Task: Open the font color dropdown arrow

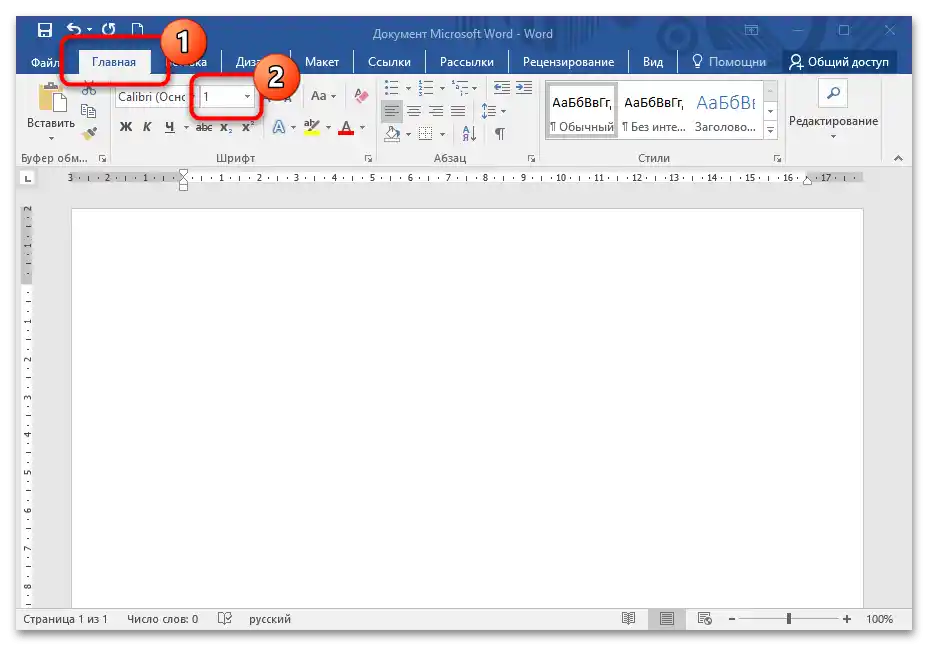Action: point(363,128)
